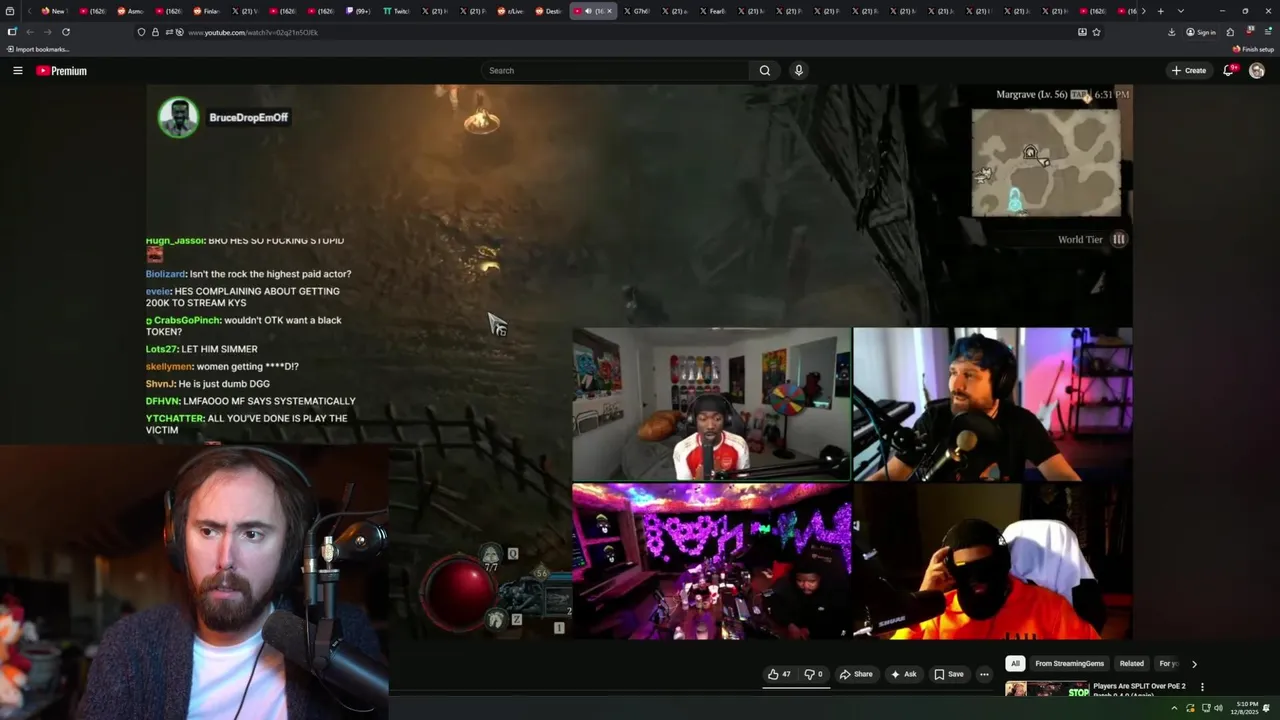Open the YouTube hamburger guide menu
Image resolution: width=1280 pixels, height=720 pixels.
[x=17, y=71]
